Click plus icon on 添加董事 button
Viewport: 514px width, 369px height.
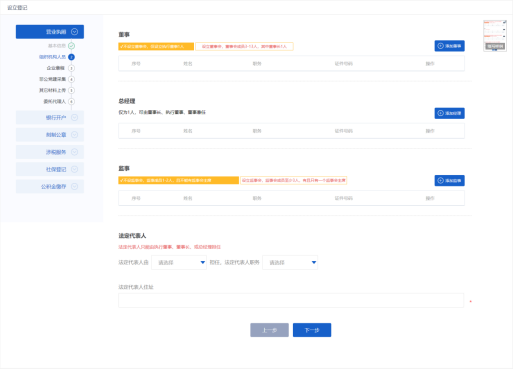[x=440, y=46]
